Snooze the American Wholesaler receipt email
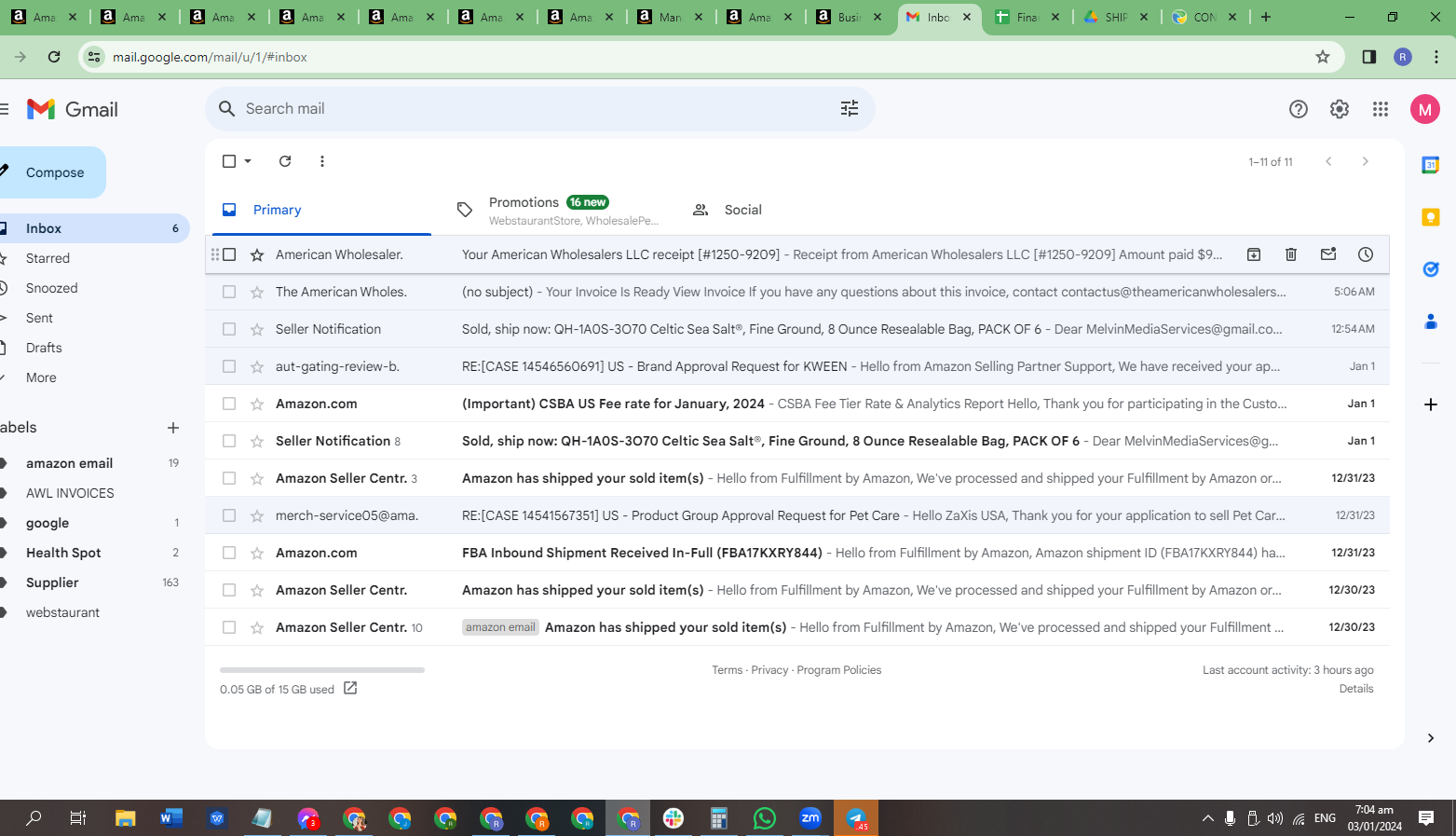This screenshot has height=836, width=1456. click(1366, 254)
